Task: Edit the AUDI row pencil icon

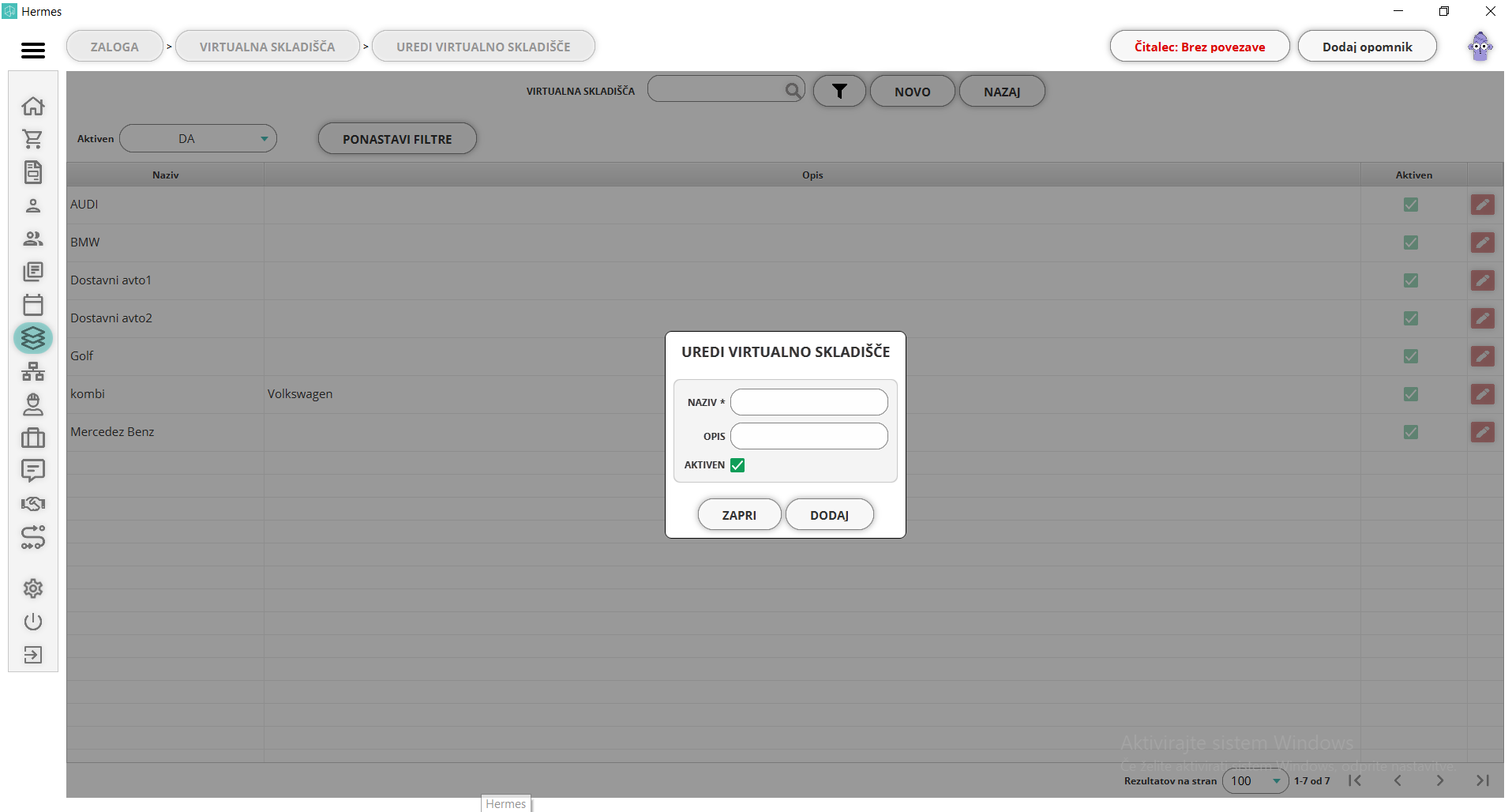Action: point(1483,205)
